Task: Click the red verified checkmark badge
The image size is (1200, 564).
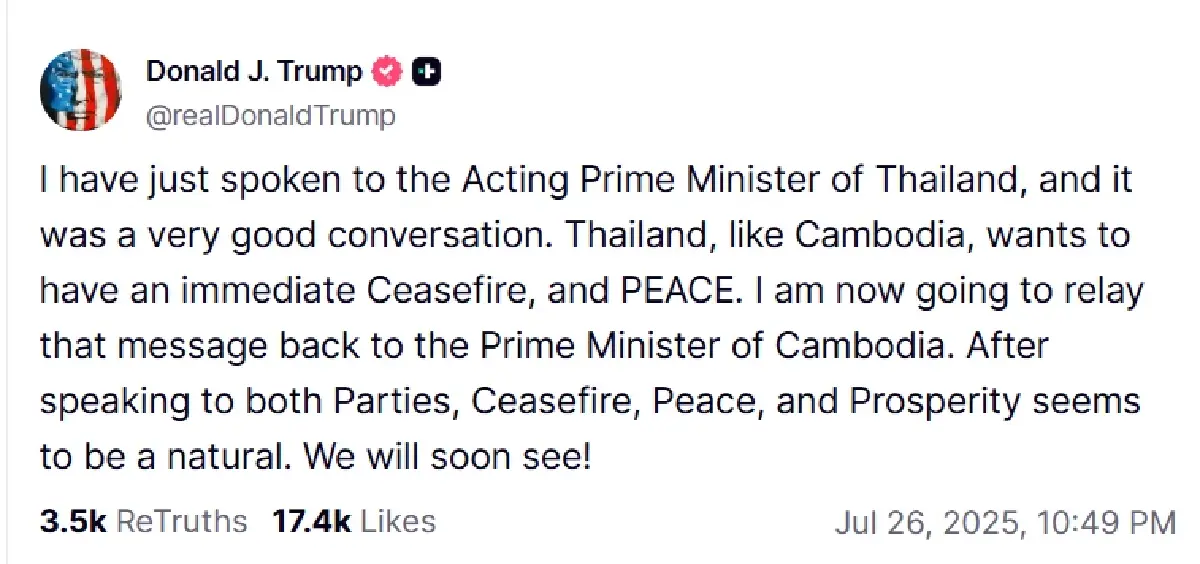Action: [x=387, y=72]
